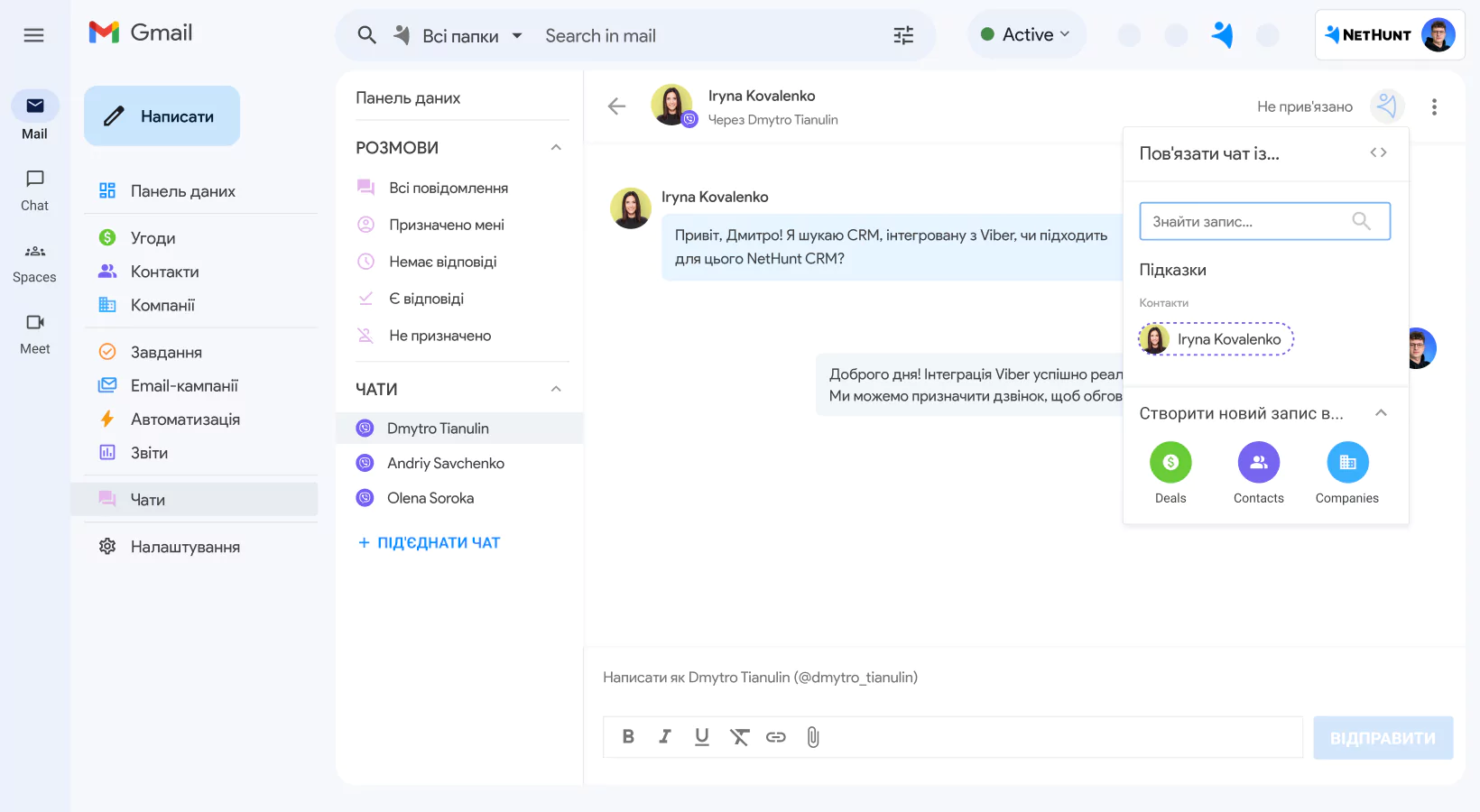Click Iryna Kovalenko header avatar

[672, 106]
